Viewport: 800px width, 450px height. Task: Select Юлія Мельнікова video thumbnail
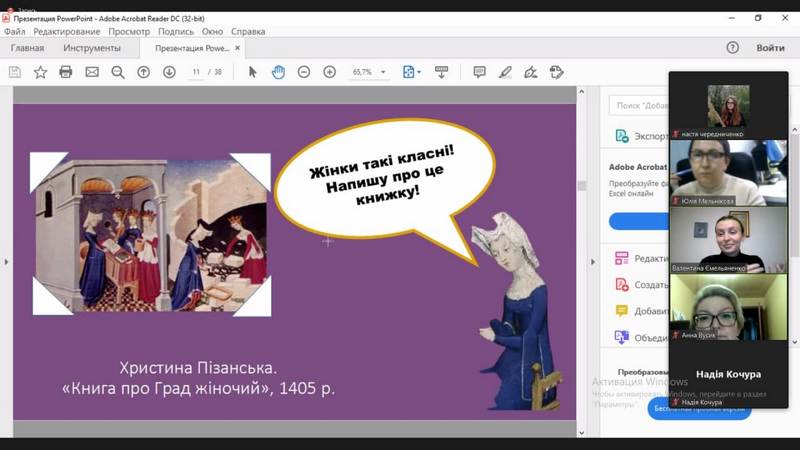pyautogui.click(x=729, y=172)
